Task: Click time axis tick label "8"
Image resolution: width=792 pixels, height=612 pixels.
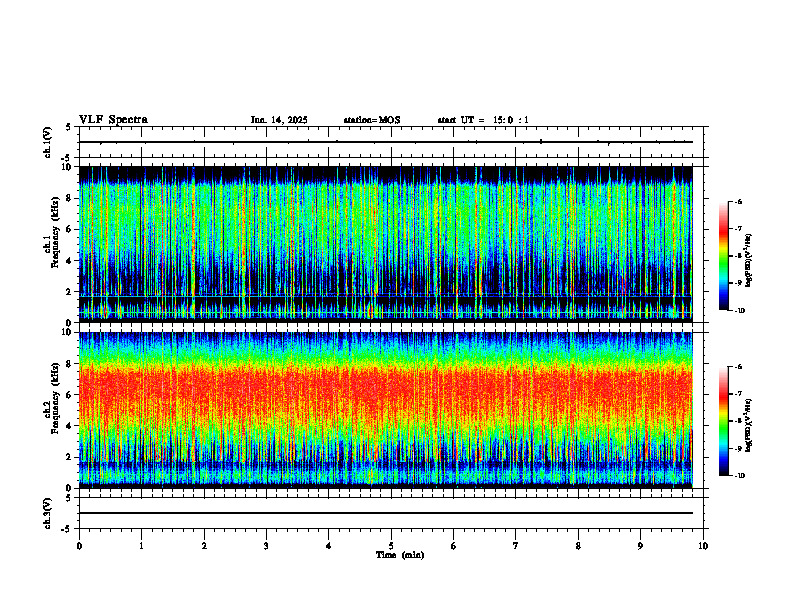Action: tap(578, 546)
